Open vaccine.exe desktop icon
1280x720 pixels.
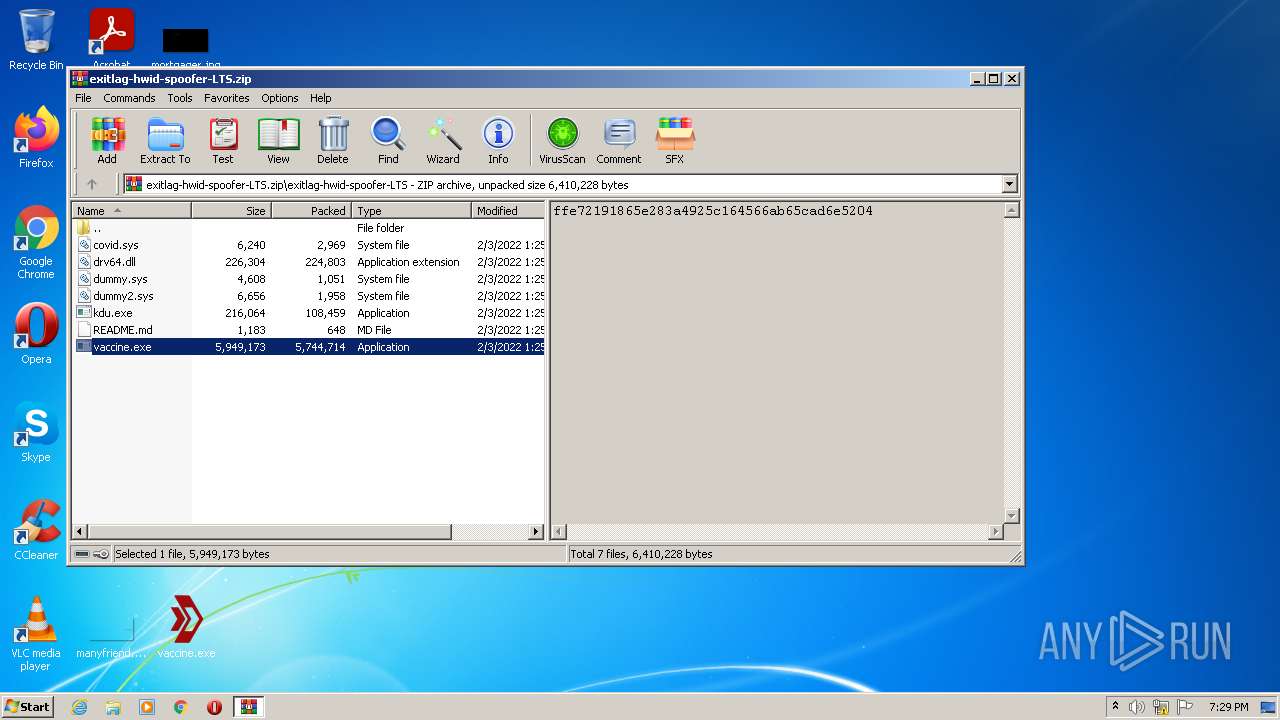point(186,627)
